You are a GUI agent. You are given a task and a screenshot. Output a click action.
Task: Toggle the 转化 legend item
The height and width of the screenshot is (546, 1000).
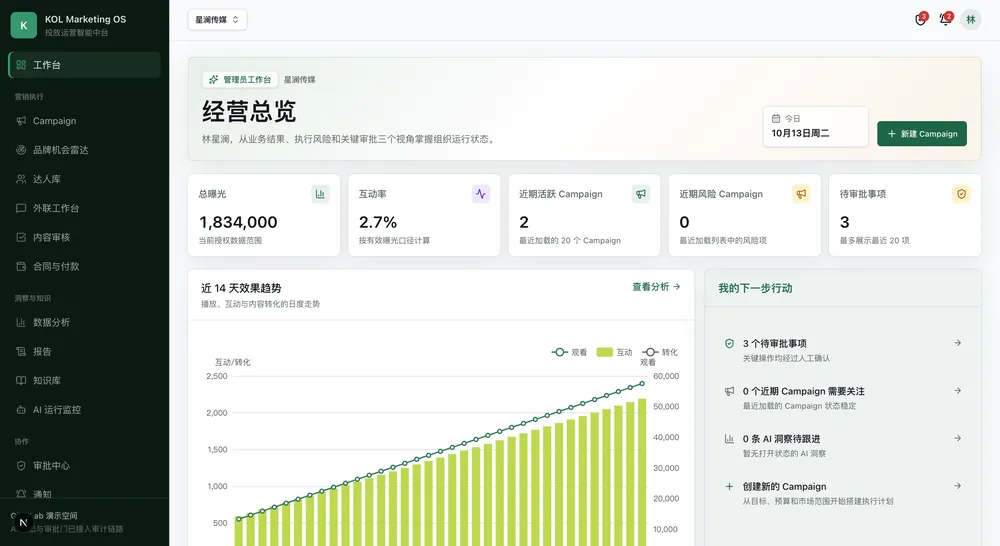(659, 352)
